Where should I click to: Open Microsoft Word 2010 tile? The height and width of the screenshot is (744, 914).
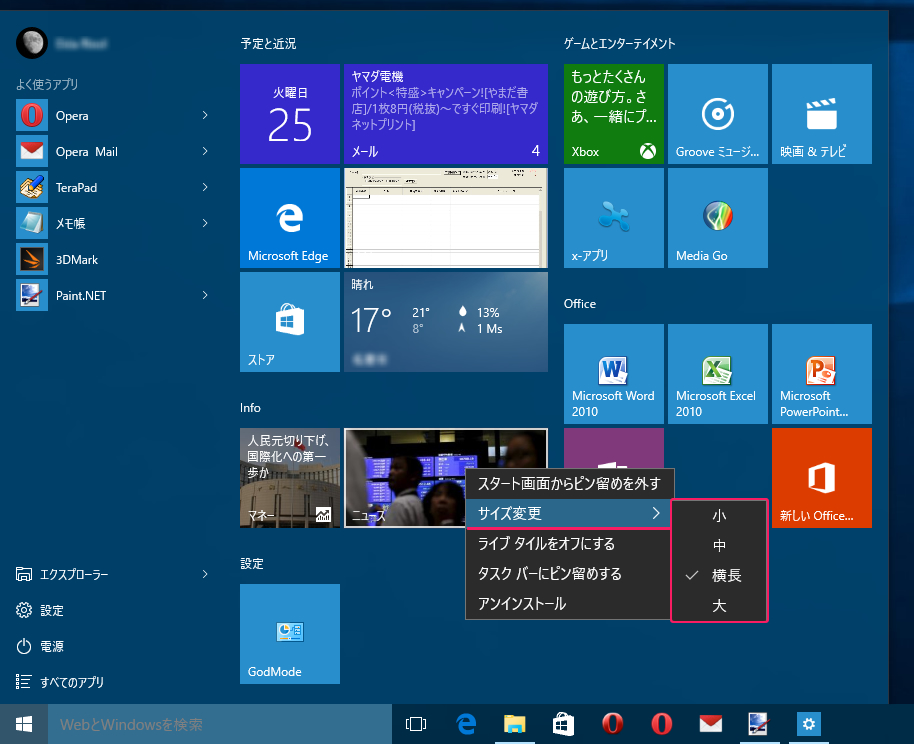614,374
